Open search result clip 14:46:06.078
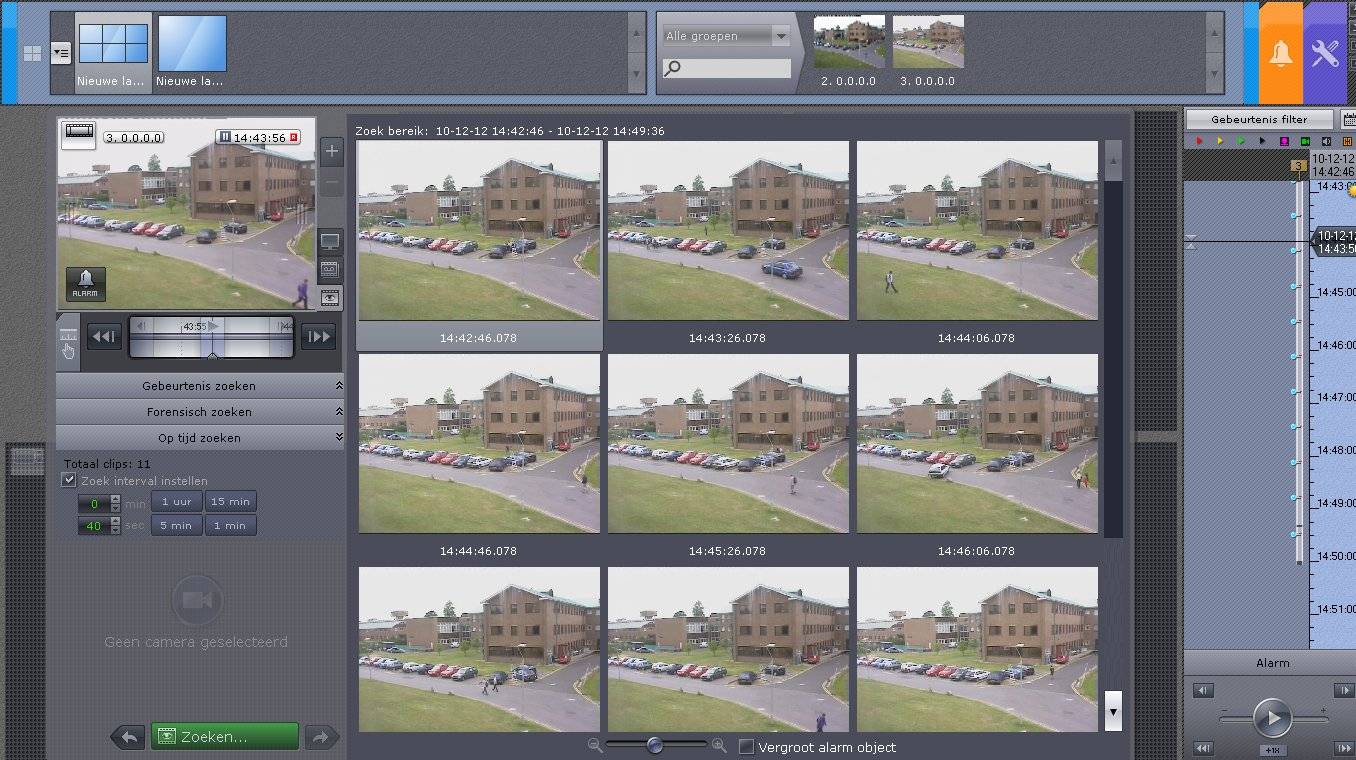The width and height of the screenshot is (1356, 760). pyautogui.click(x=977, y=443)
